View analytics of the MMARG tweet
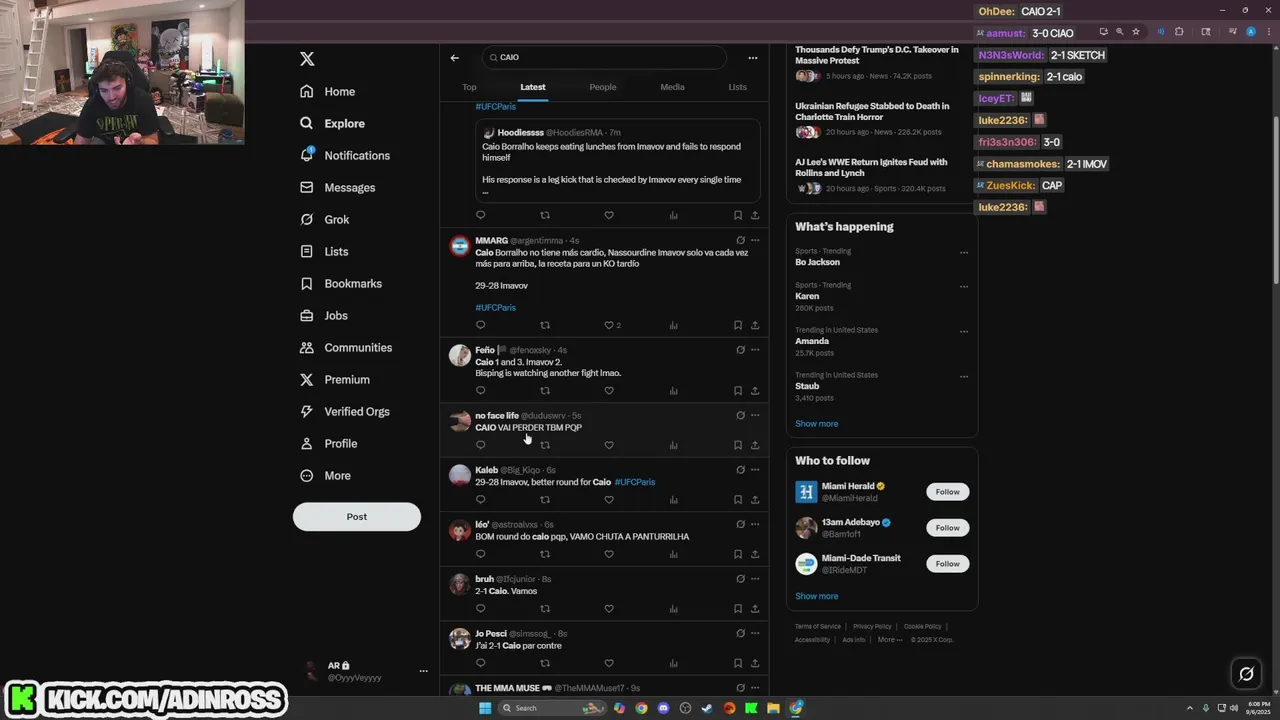The width and height of the screenshot is (1280, 720). (x=673, y=325)
